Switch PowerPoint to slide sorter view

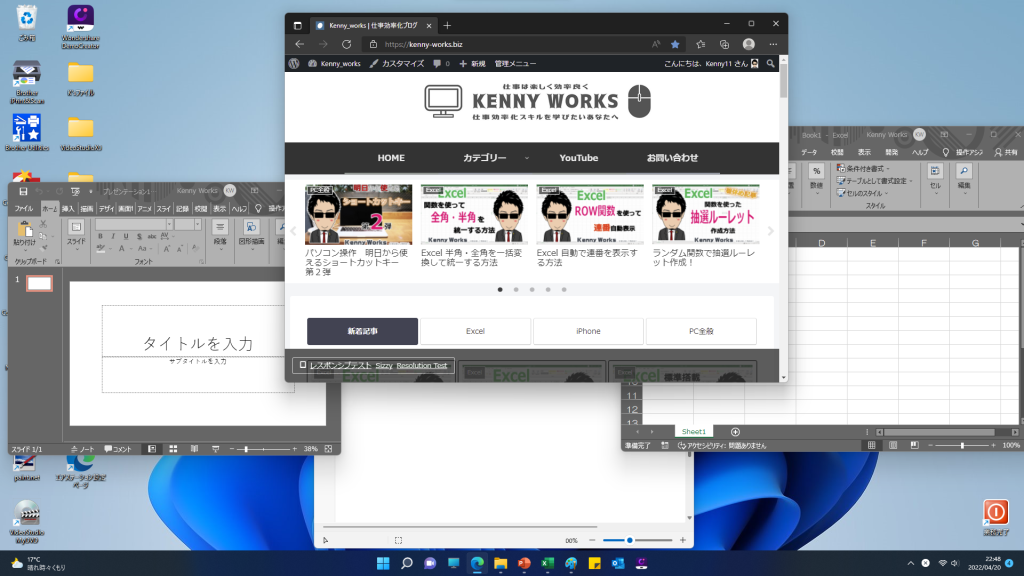[x=173, y=449]
